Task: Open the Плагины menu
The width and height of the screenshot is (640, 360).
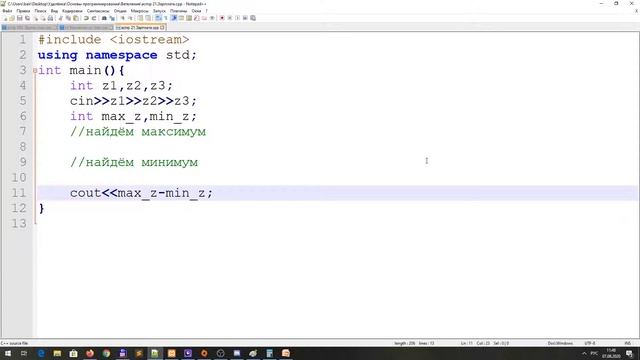Action: point(178,11)
